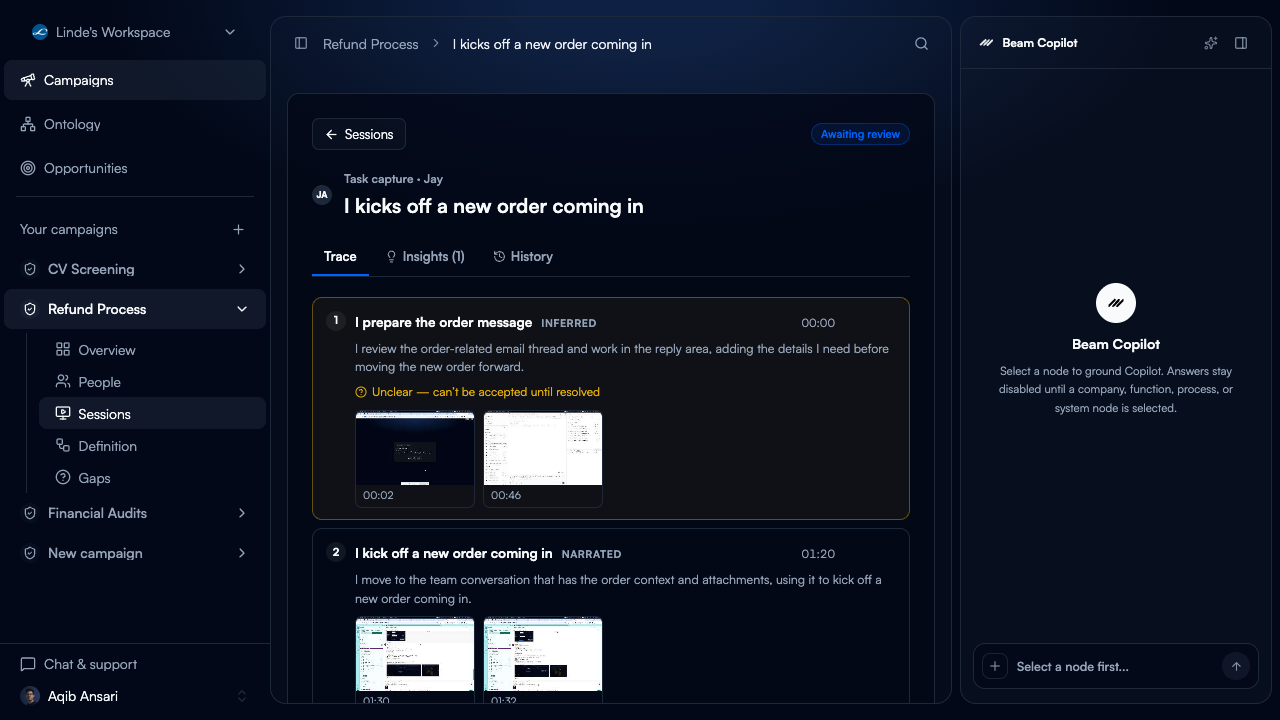
Task: Click the unclear warning icon in step 1
Action: click(x=361, y=392)
